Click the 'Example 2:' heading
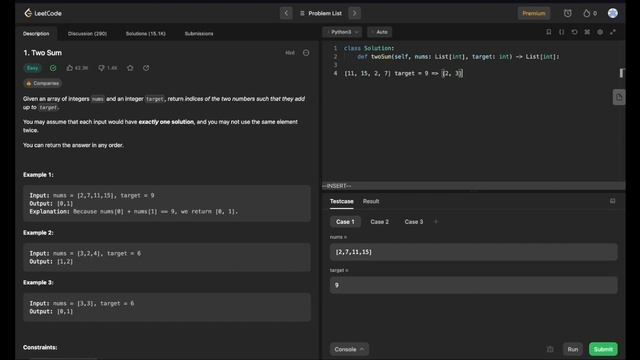This screenshot has height=360, width=640. point(38,232)
